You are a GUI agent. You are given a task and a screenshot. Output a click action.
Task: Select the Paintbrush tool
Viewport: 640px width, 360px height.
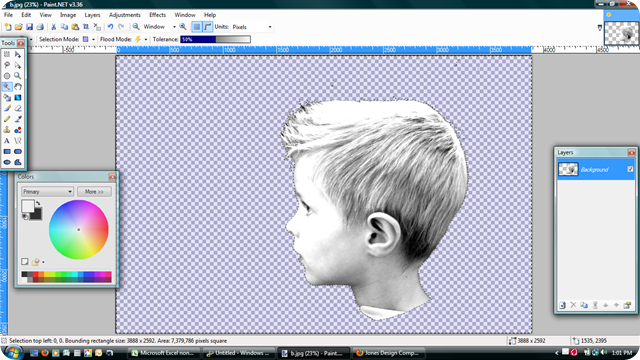click(7, 108)
